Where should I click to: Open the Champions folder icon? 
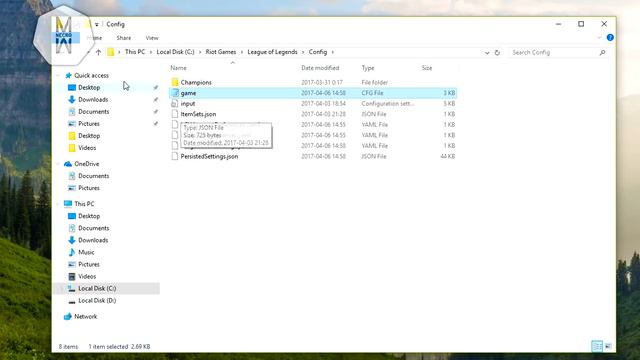(x=175, y=82)
